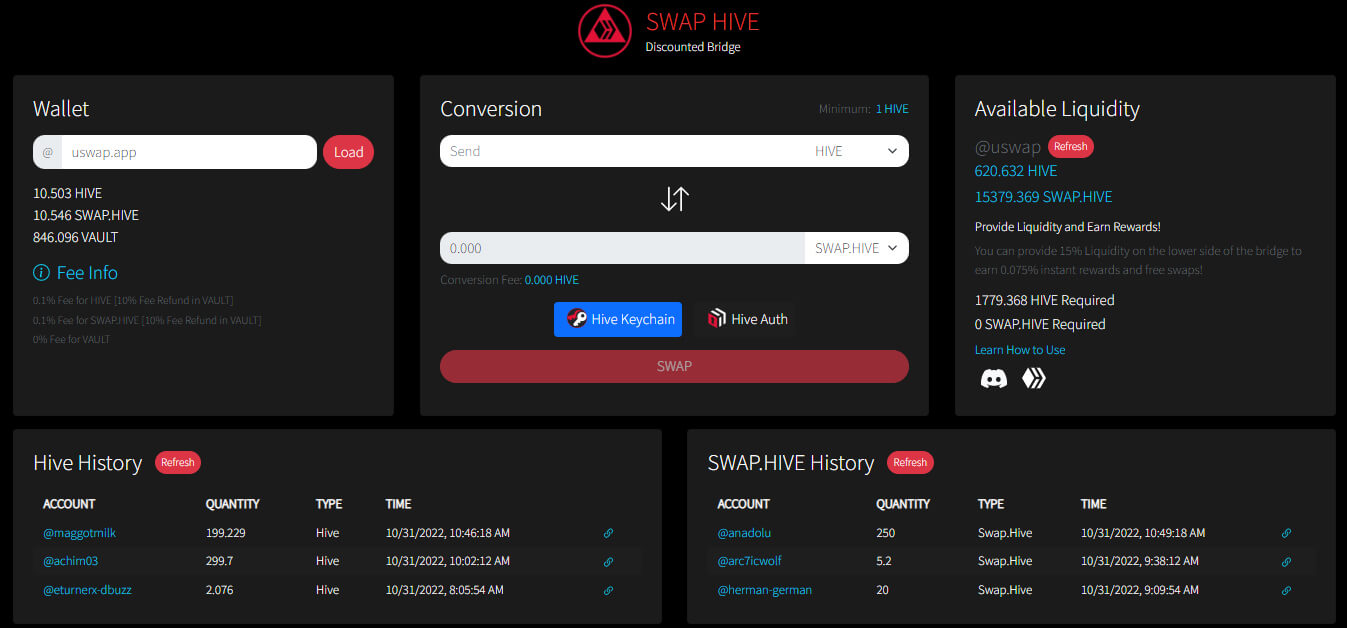
Task: Click the swap direction arrows icon
Action: 675,198
